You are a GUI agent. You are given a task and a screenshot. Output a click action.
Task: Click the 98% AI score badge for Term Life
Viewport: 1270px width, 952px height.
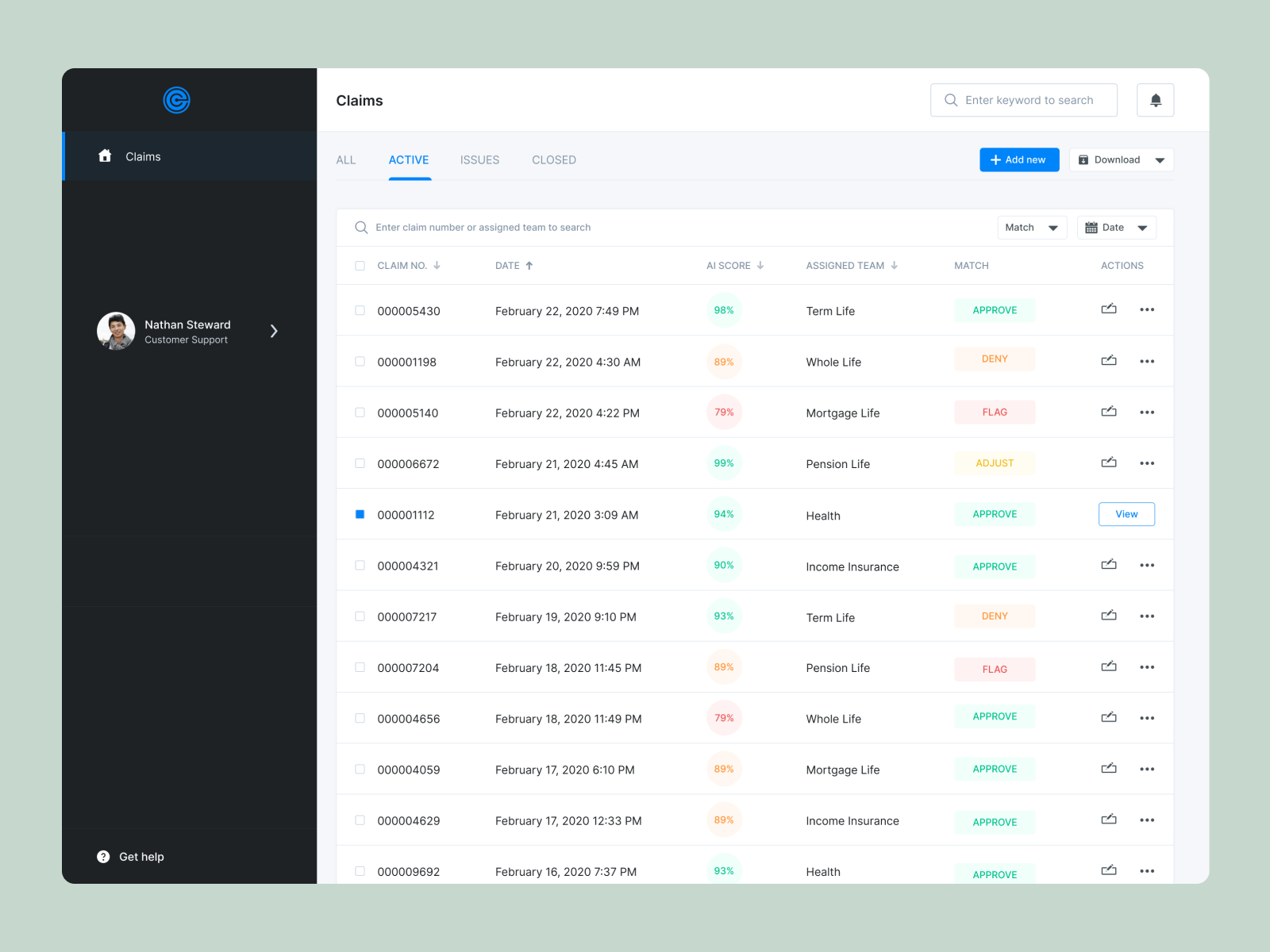724,310
